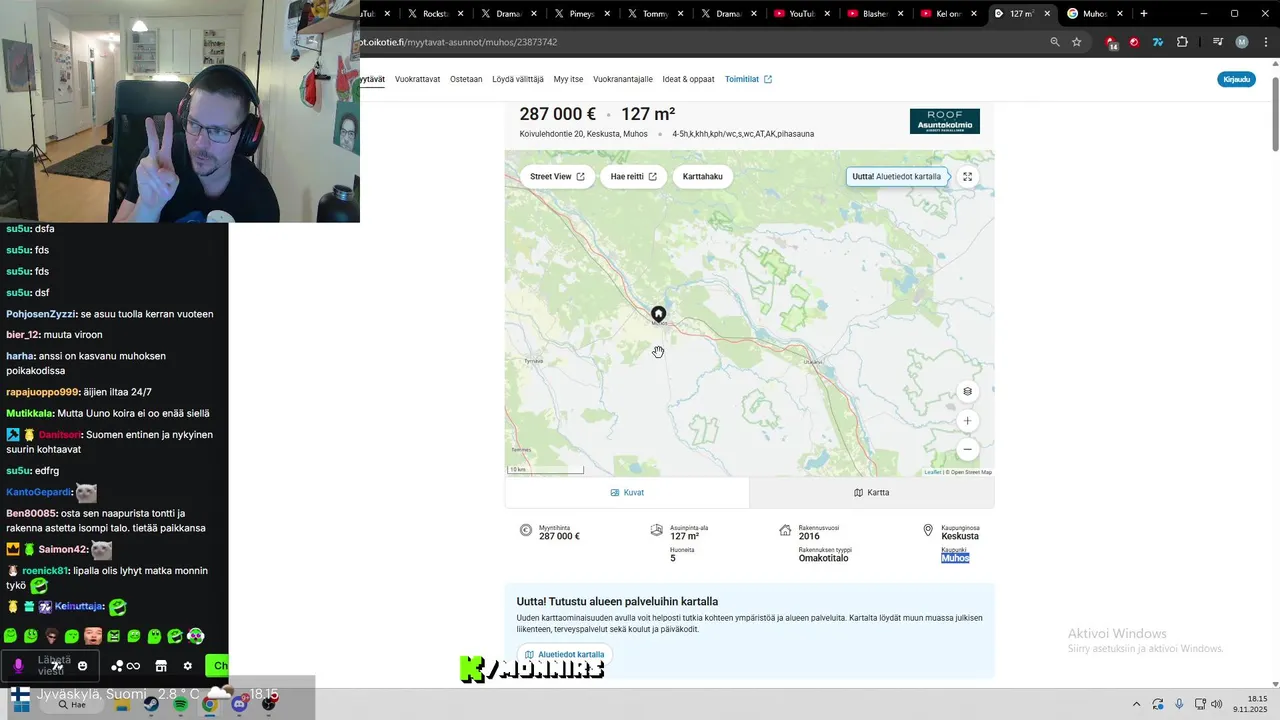Image resolution: width=1280 pixels, height=720 pixels.
Task: Switch to the Tommy X tab
Action: pos(655,14)
